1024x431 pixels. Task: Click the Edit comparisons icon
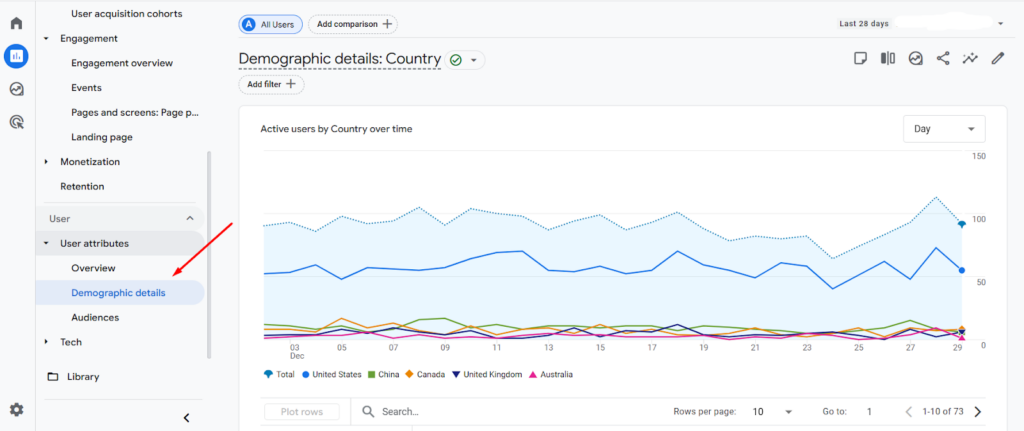point(887,59)
